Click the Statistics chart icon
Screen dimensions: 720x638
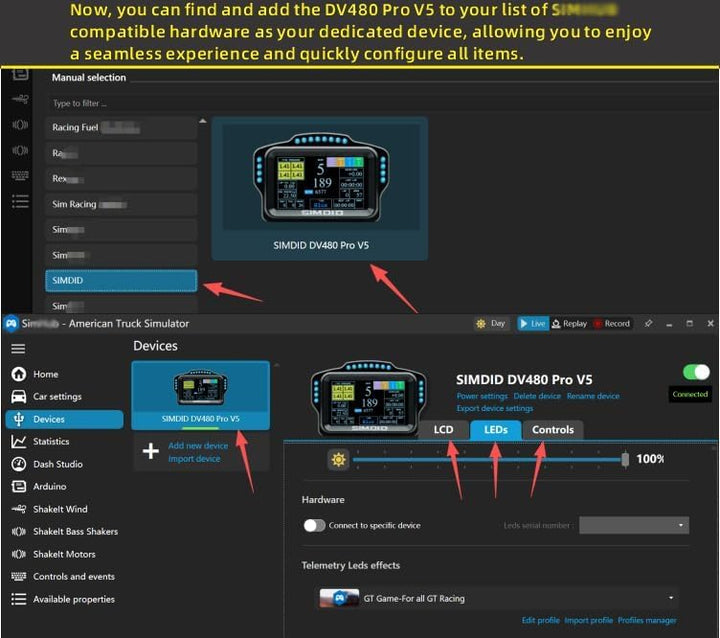click(19, 441)
